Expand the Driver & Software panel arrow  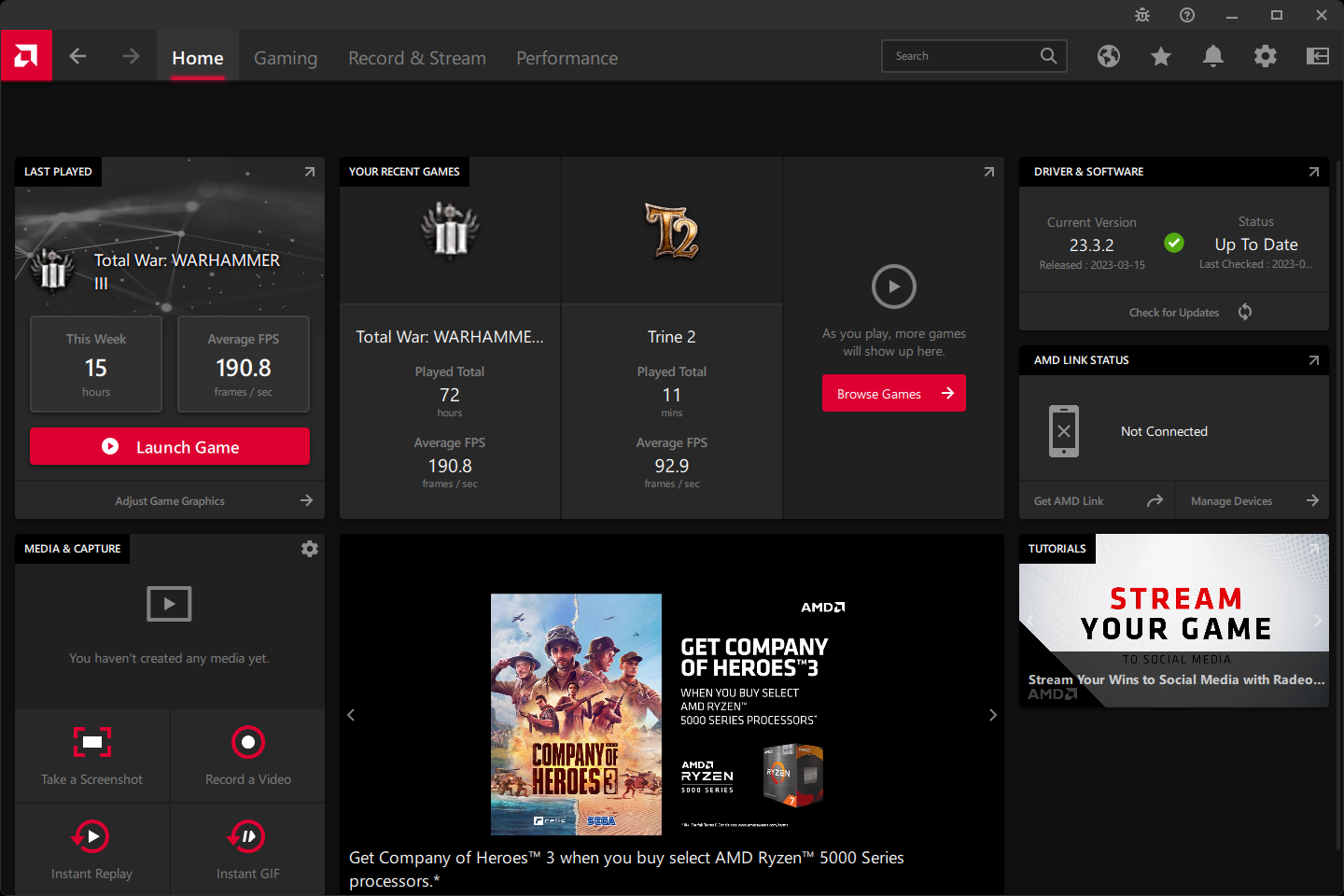coord(1314,172)
